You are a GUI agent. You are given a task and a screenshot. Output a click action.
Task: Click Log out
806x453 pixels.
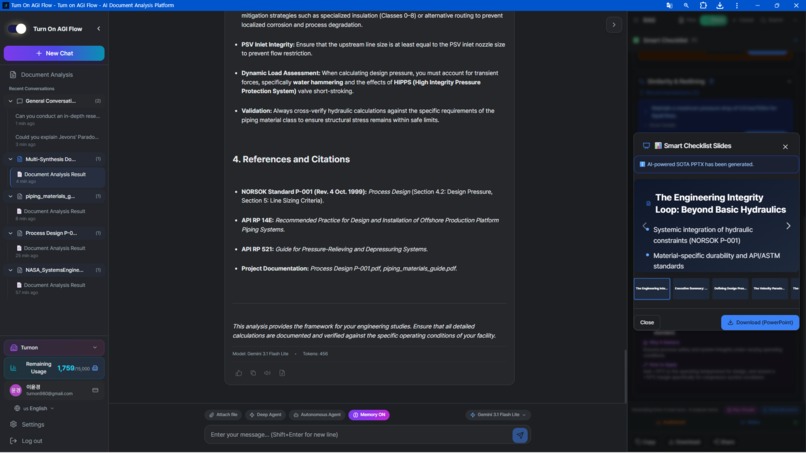click(x=32, y=441)
